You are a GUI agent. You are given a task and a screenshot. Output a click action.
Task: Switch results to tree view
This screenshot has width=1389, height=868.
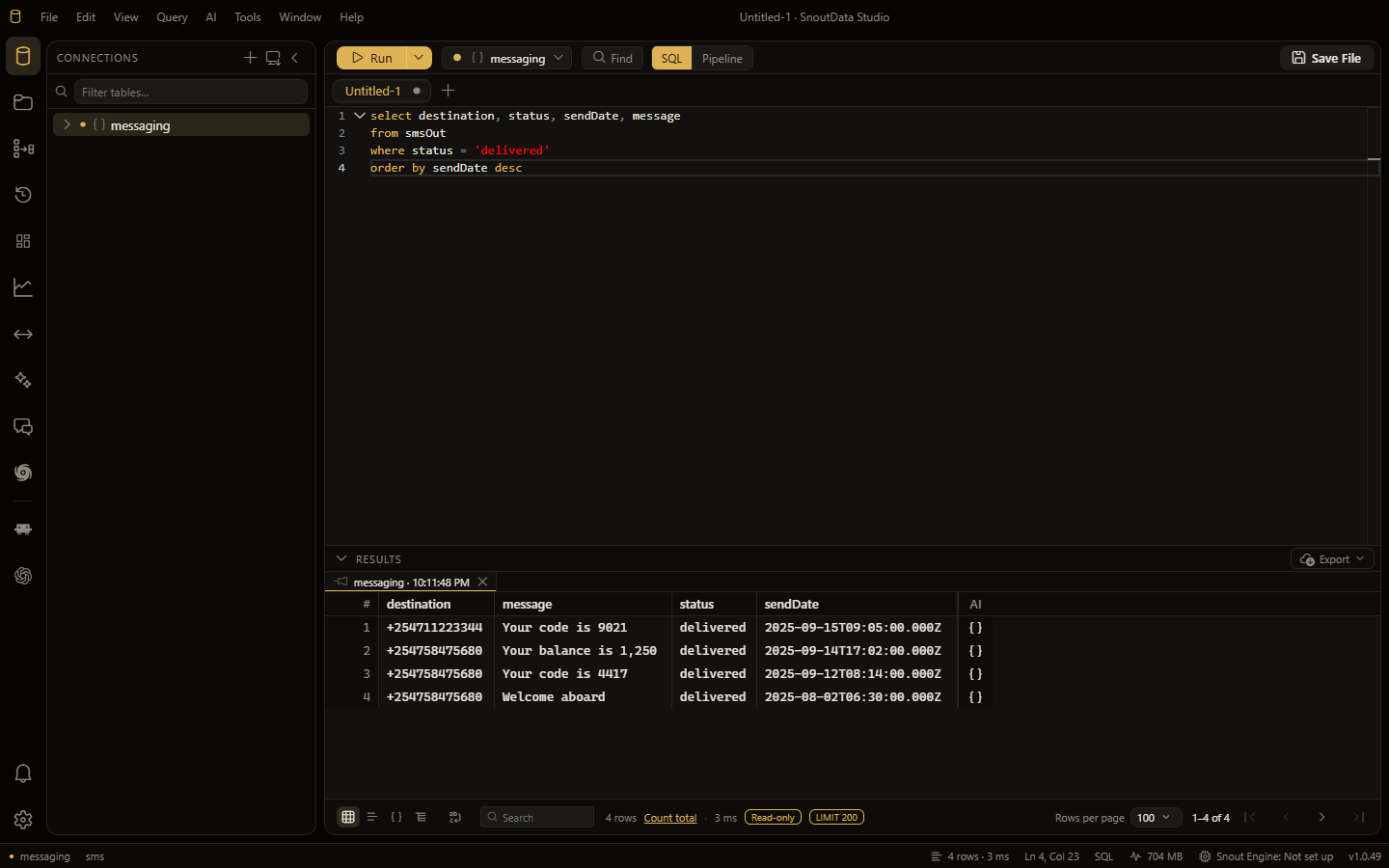(422, 817)
